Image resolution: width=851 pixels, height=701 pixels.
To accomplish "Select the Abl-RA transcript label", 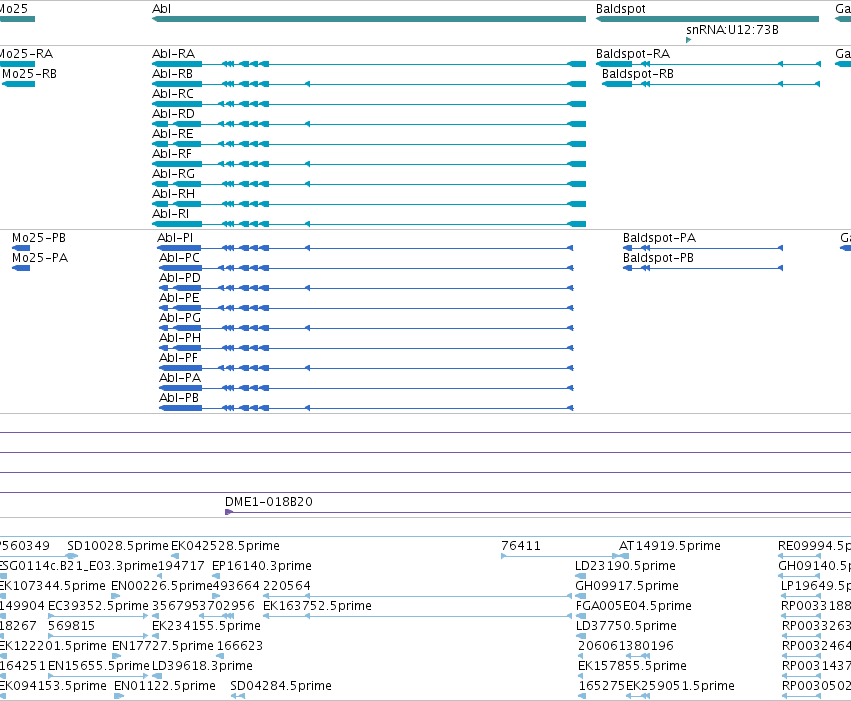I will [x=173, y=54].
